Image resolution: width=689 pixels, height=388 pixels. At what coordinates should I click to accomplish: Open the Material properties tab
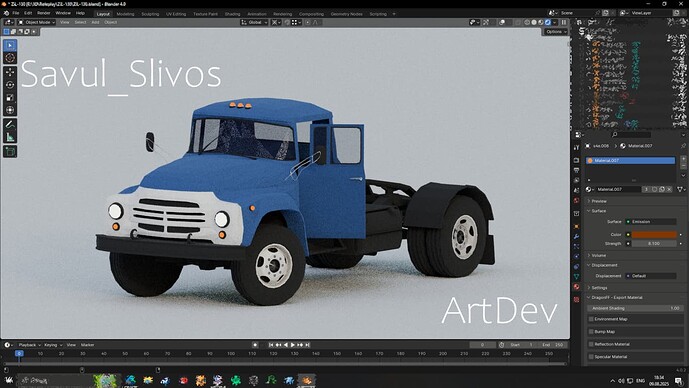tap(577, 286)
